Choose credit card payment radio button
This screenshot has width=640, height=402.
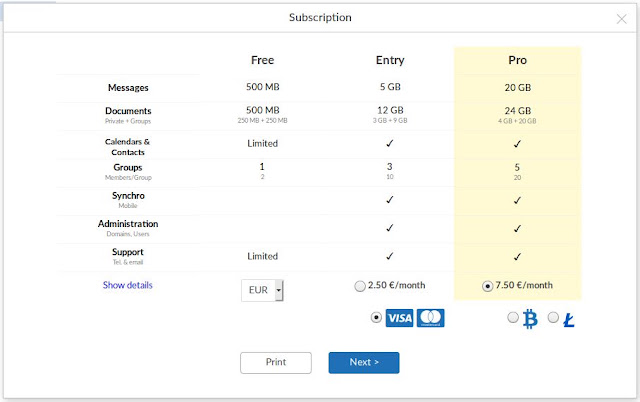tap(376, 317)
